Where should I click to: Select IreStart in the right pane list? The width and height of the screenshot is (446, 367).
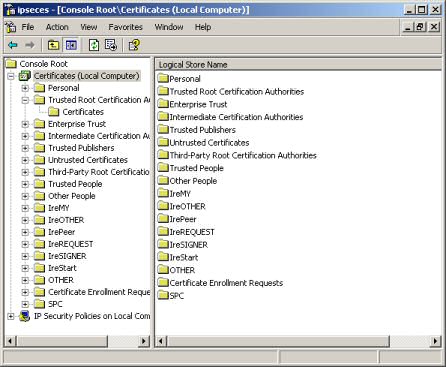(184, 257)
